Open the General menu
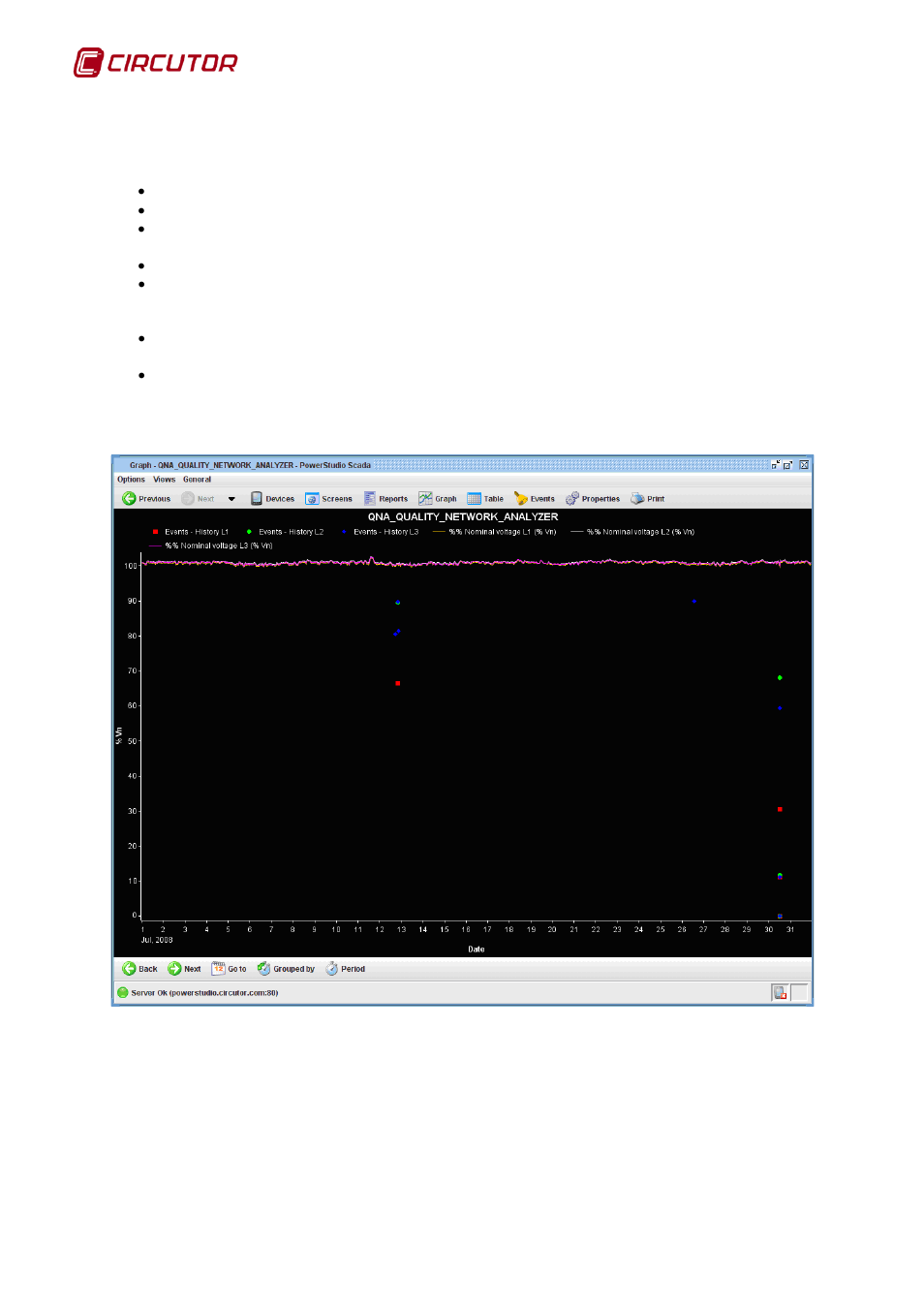The image size is (924, 1308). click(x=197, y=480)
